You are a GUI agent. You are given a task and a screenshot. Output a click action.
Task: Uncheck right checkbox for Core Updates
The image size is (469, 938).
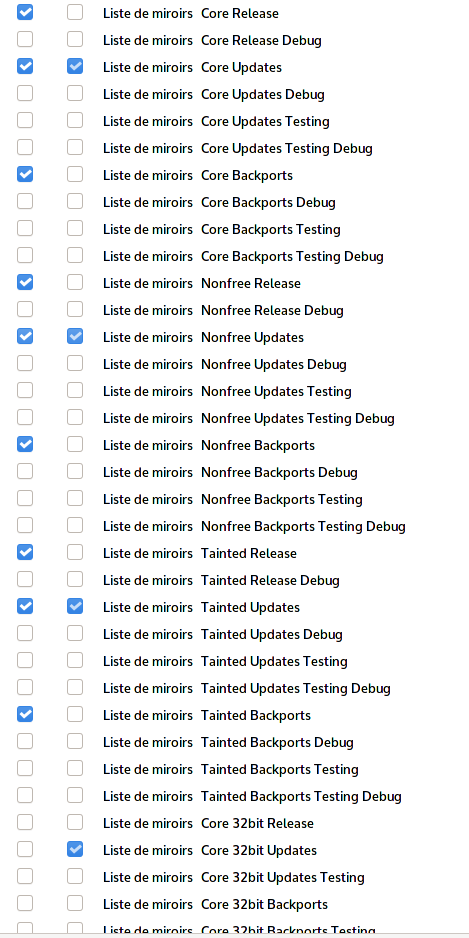75,66
